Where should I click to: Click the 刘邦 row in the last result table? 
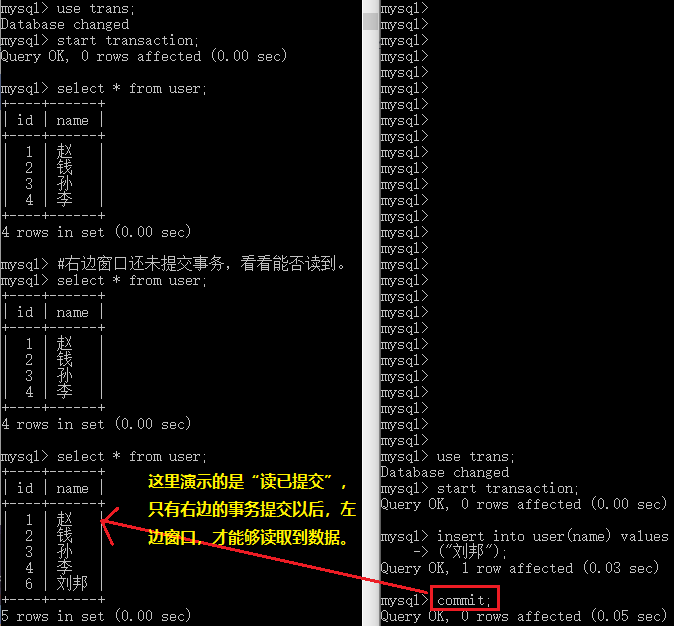[53, 583]
